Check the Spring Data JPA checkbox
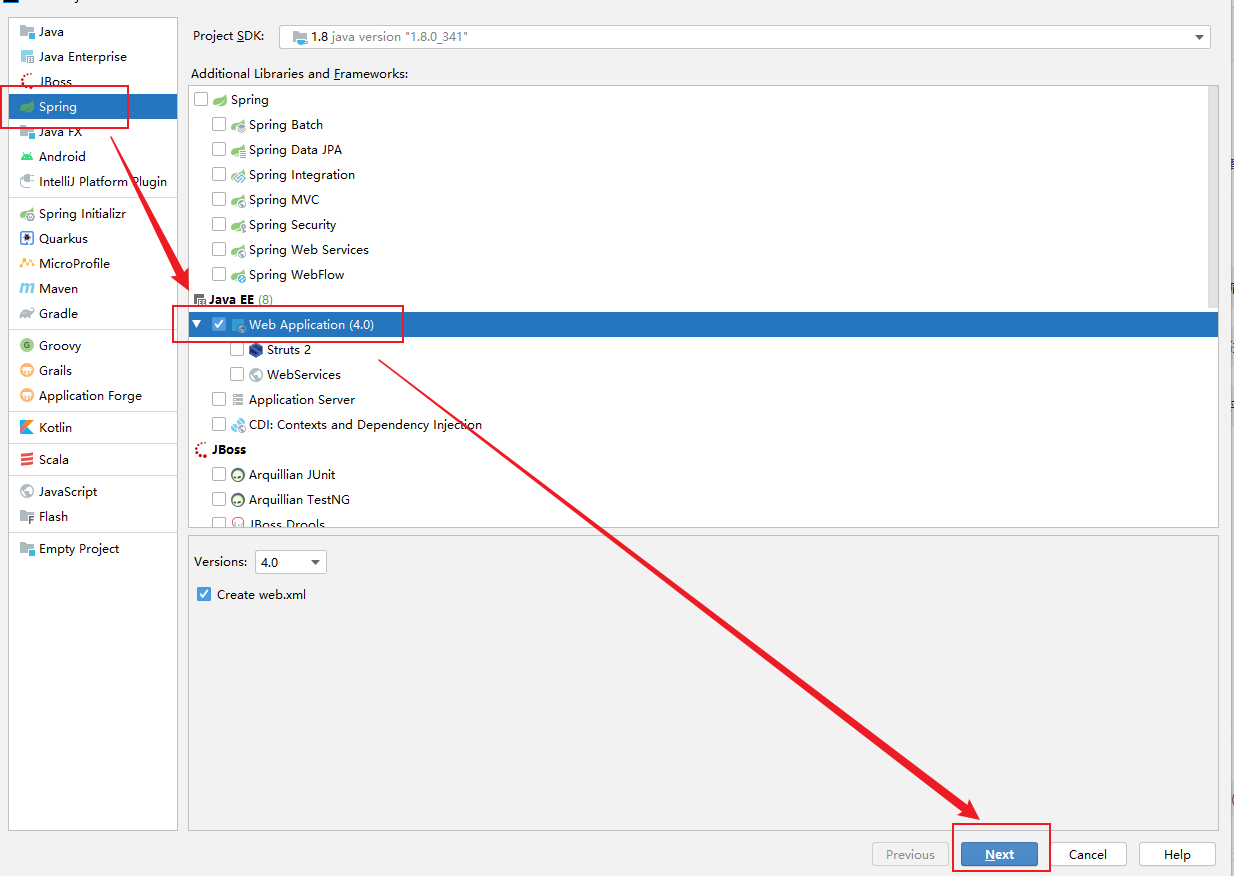Viewport: 1234px width, 876px height. [219, 150]
